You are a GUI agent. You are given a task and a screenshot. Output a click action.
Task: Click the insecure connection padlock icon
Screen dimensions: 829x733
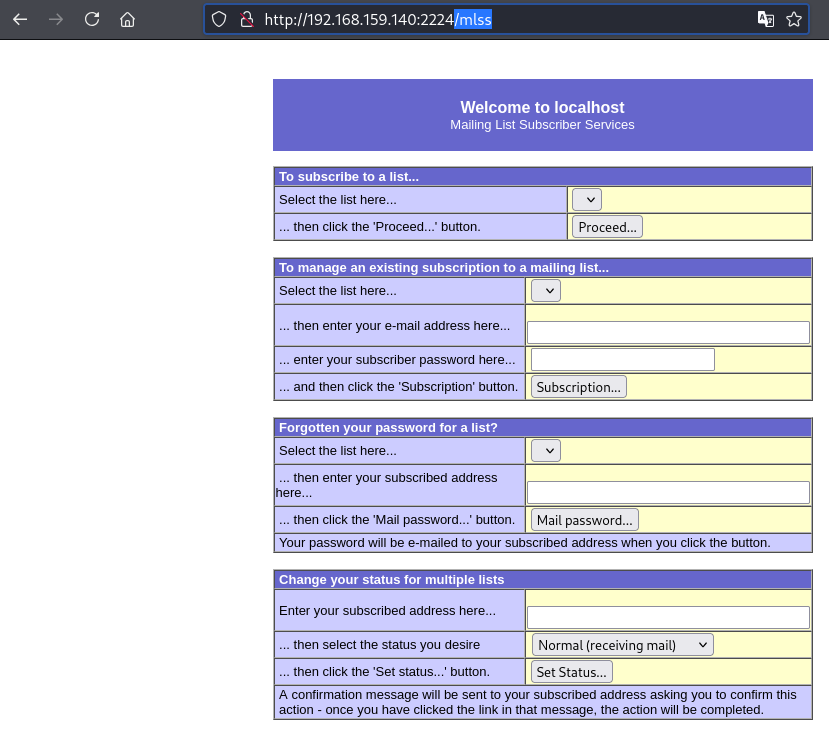click(x=246, y=20)
